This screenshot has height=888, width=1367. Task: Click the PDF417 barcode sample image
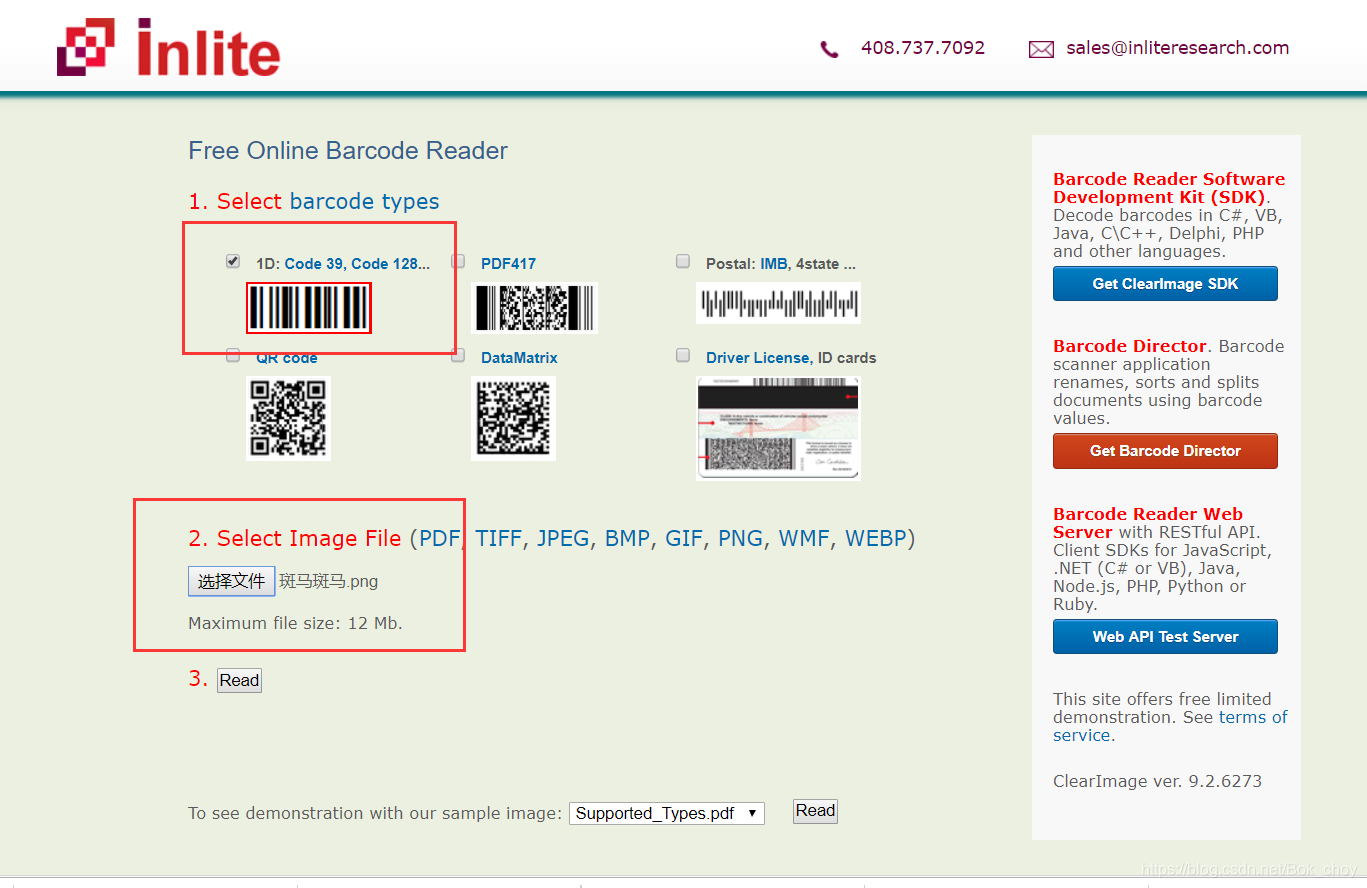[534, 307]
